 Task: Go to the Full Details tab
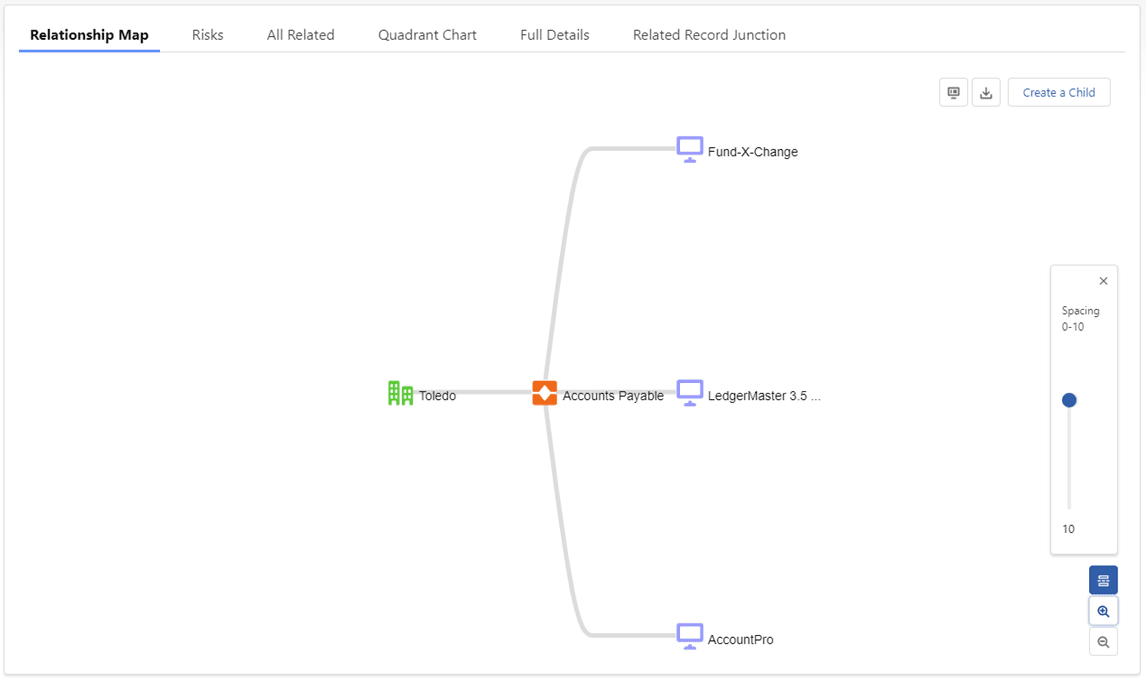coord(555,35)
